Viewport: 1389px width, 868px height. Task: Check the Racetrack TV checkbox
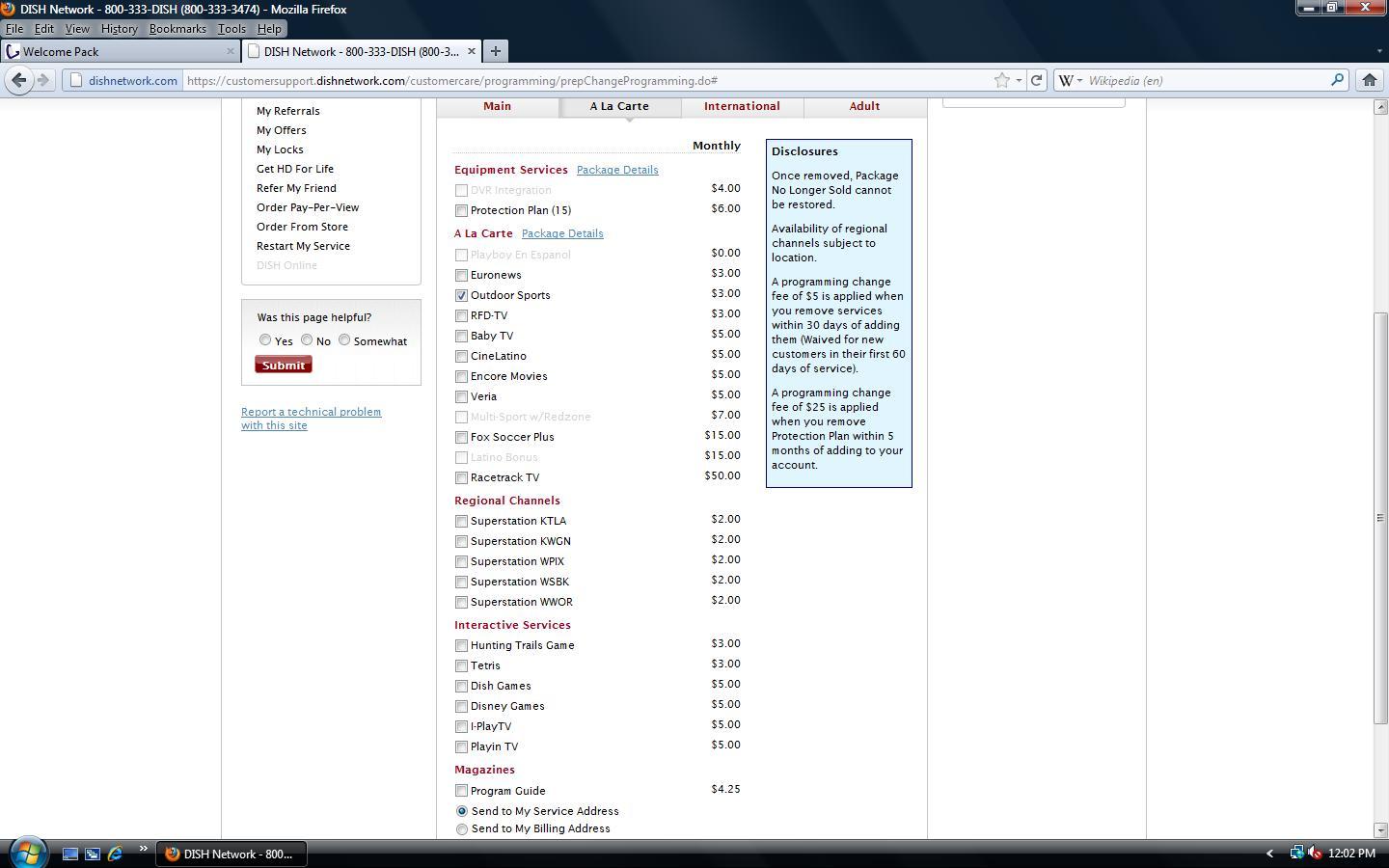pos(461,477)
